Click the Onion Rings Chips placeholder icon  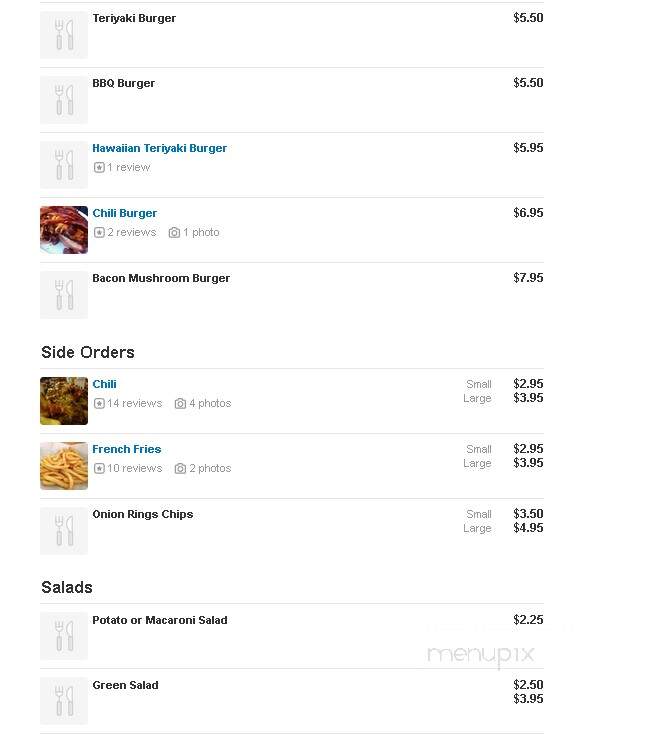(x=64, y=531)
